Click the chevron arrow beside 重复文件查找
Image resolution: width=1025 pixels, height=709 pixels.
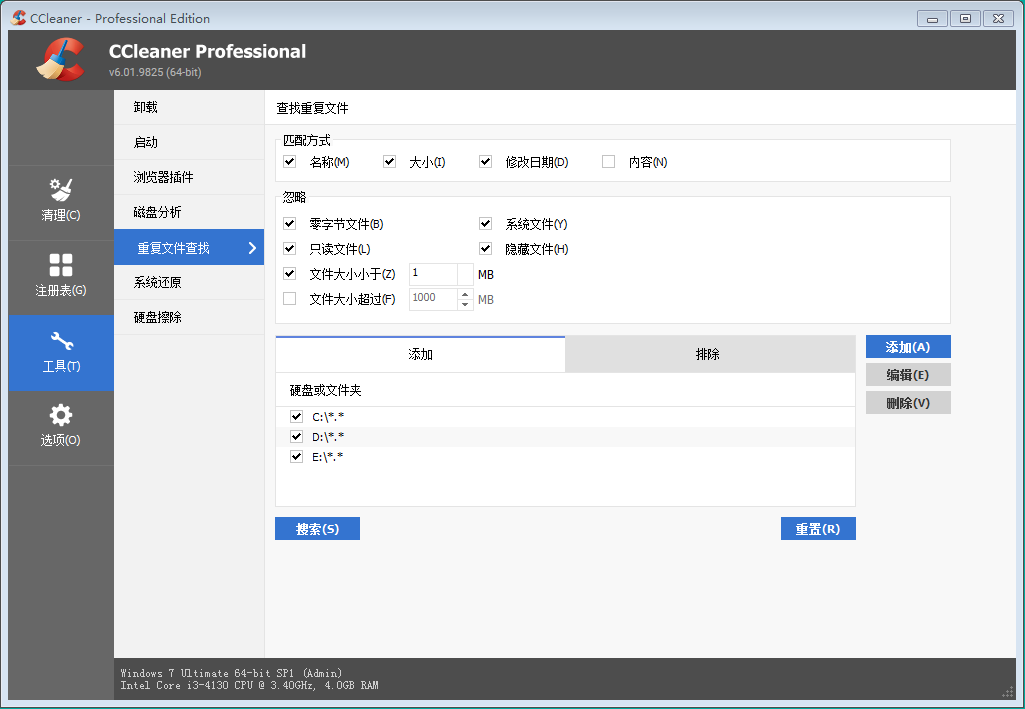click(x=252, y=248)
